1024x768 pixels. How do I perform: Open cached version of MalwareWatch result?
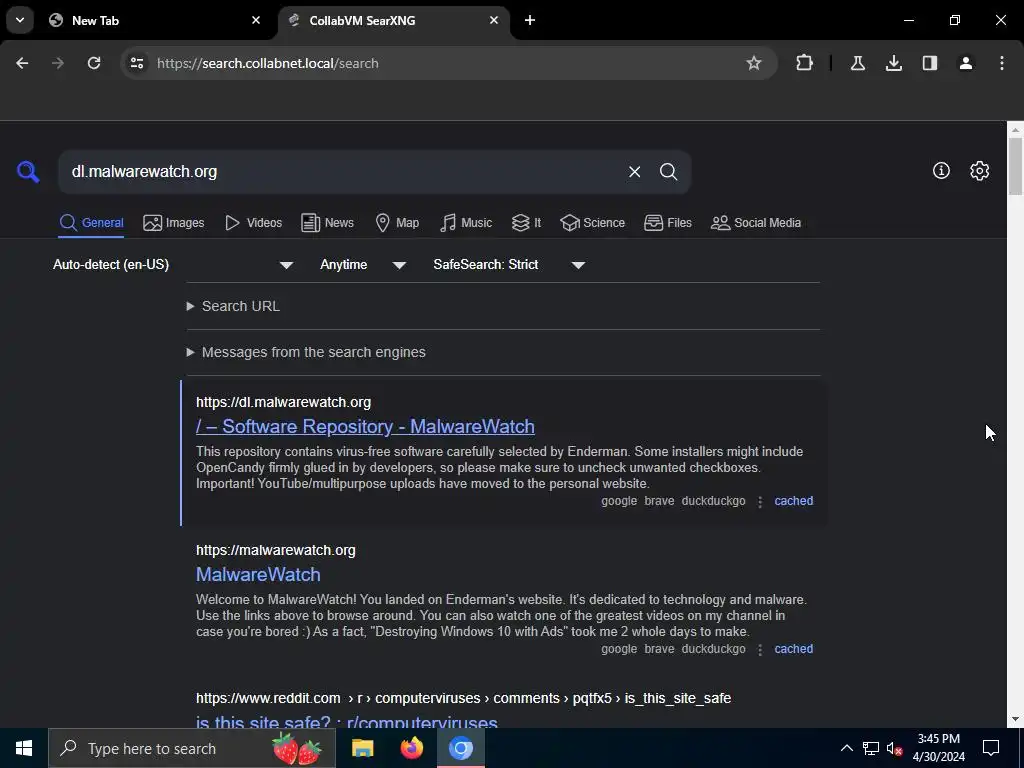(793, 649)
